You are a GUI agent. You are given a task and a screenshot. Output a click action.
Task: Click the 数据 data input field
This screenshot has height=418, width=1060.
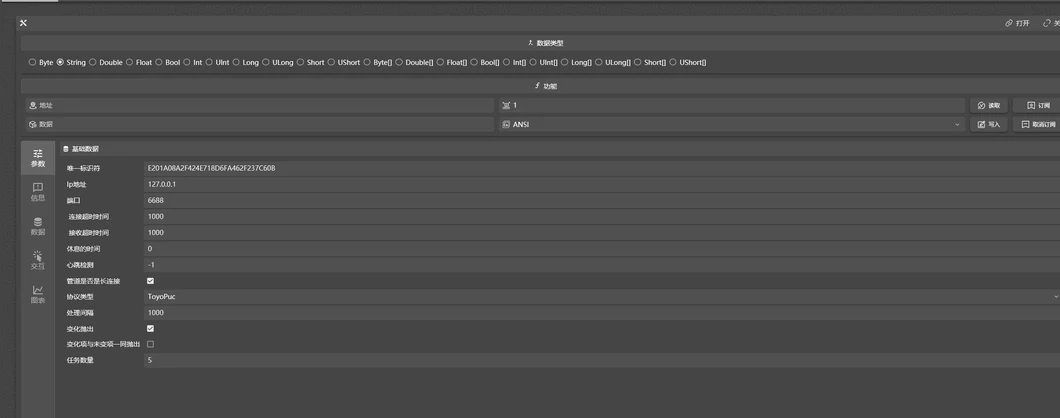click(260, 124)
